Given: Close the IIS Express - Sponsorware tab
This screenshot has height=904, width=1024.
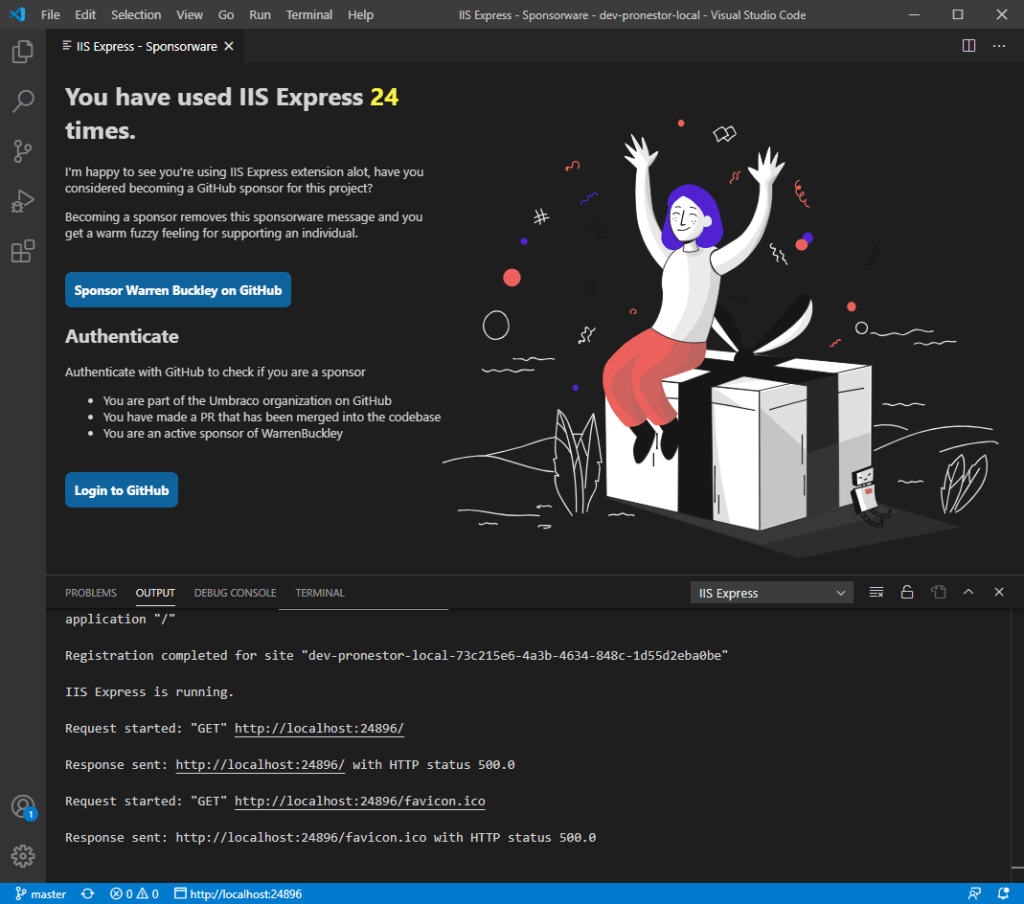Looking at the screenshot, I should (229, 46).
